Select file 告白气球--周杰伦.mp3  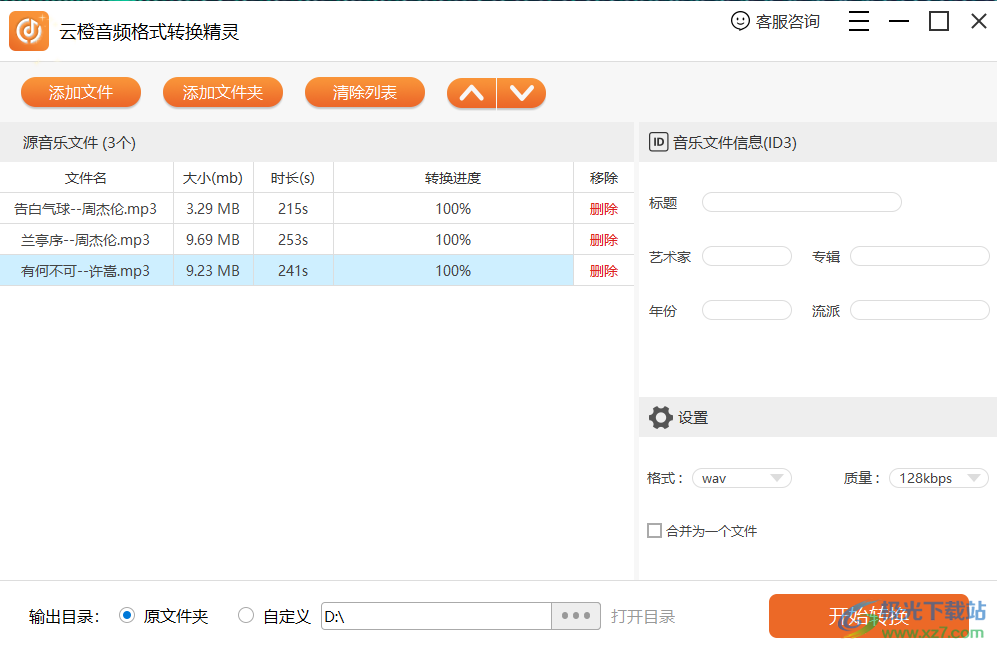pyautogui.click(x=85, y=208)
